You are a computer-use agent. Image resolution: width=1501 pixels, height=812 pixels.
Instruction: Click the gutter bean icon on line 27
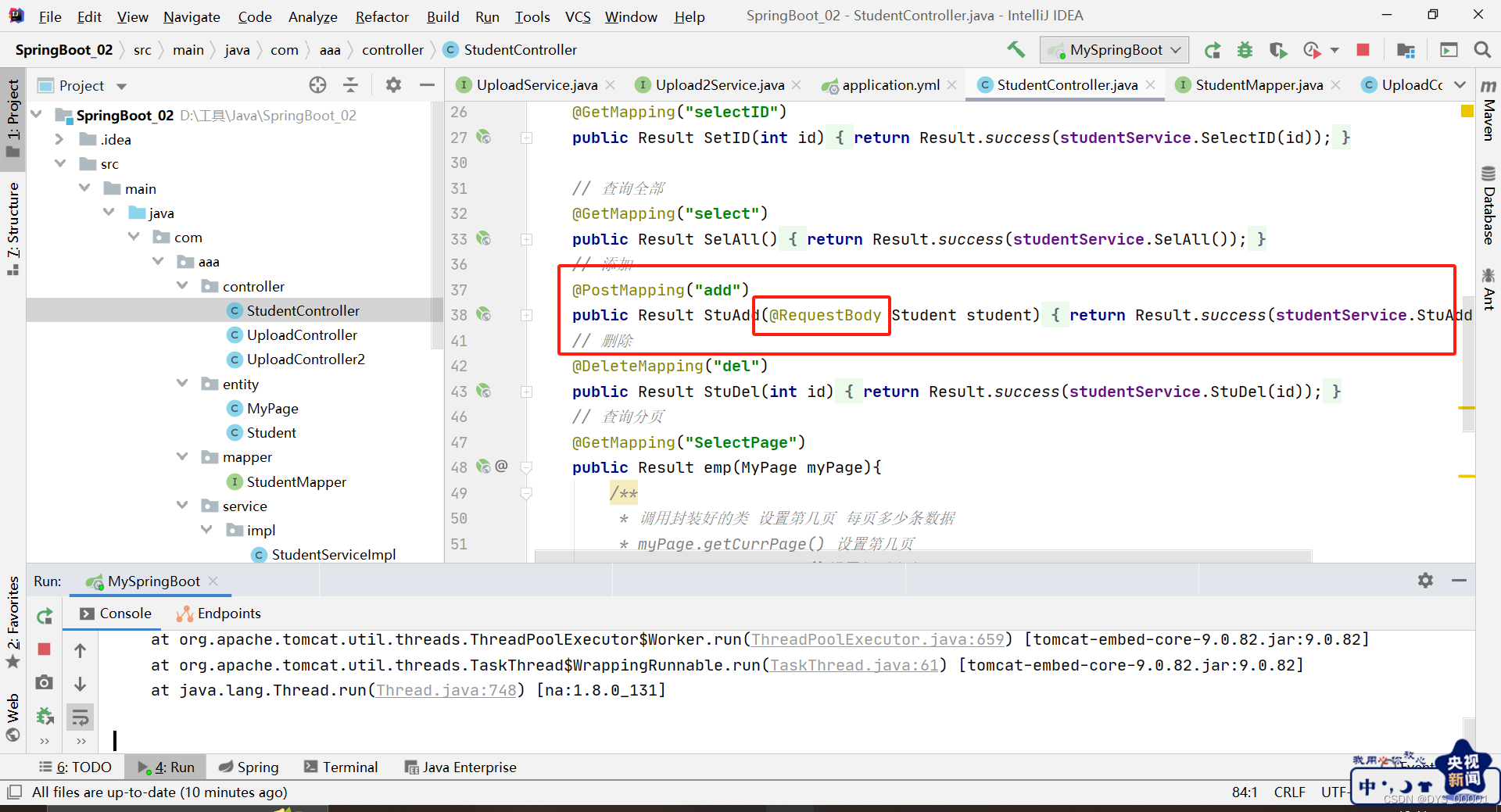click(x=484, y=137)
